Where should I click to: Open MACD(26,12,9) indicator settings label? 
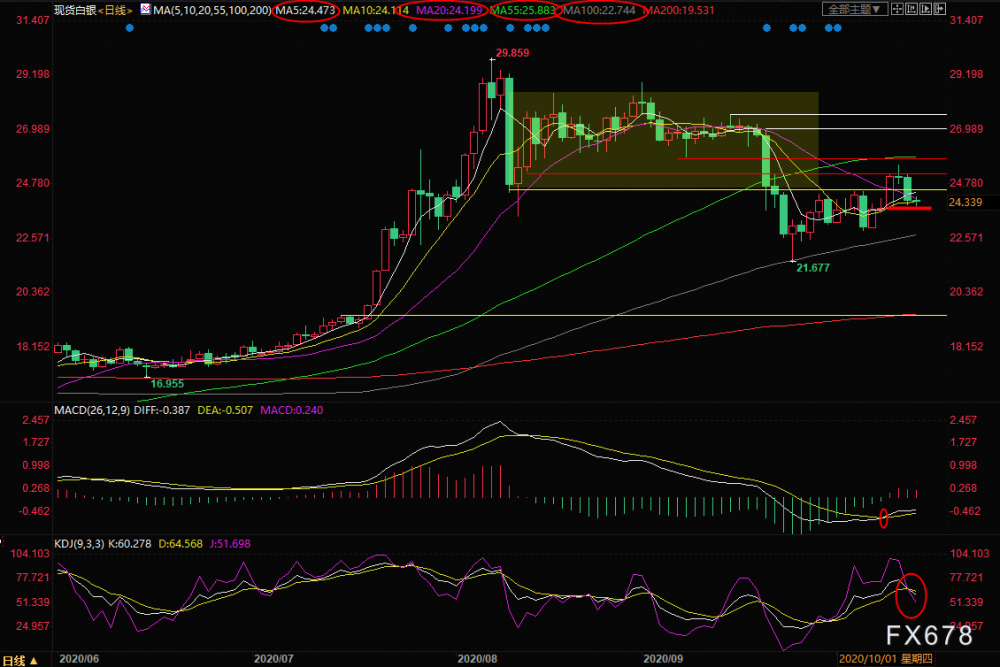[92, 410]
